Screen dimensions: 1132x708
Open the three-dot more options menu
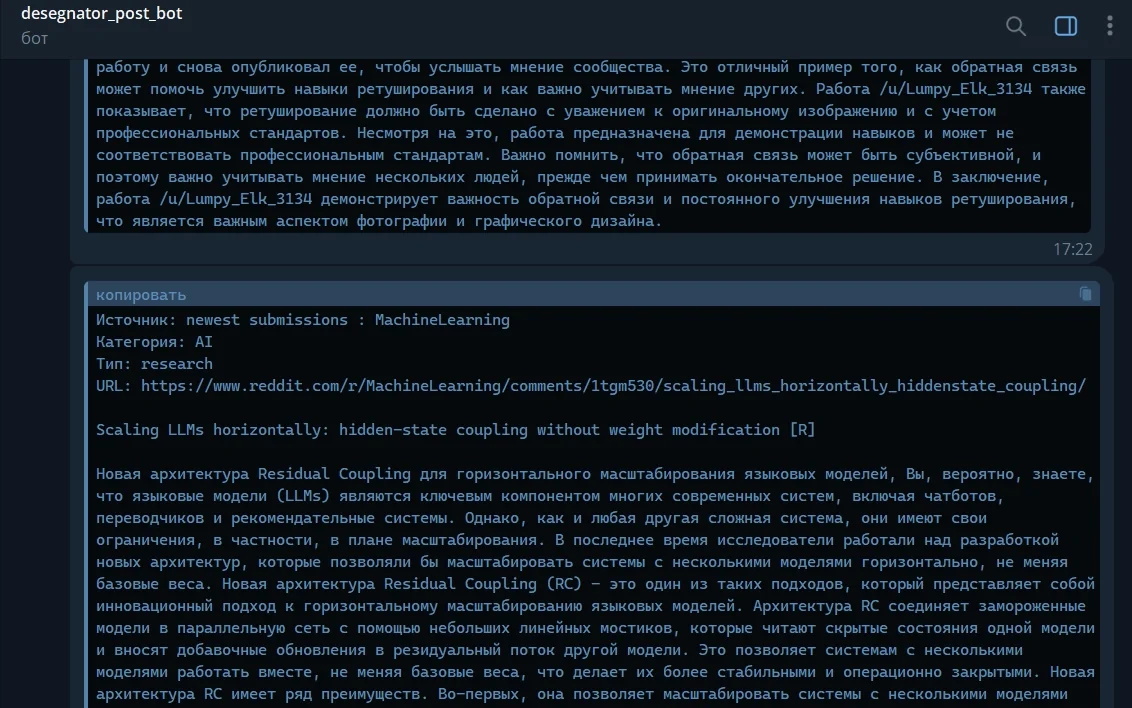tap(1110, 26)
